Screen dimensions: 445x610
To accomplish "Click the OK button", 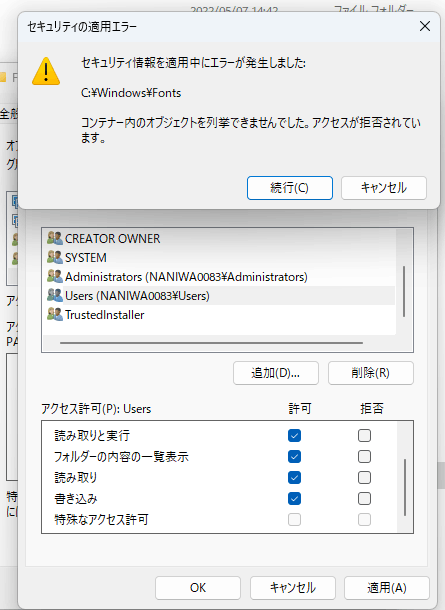I will (x=198, y=588).
